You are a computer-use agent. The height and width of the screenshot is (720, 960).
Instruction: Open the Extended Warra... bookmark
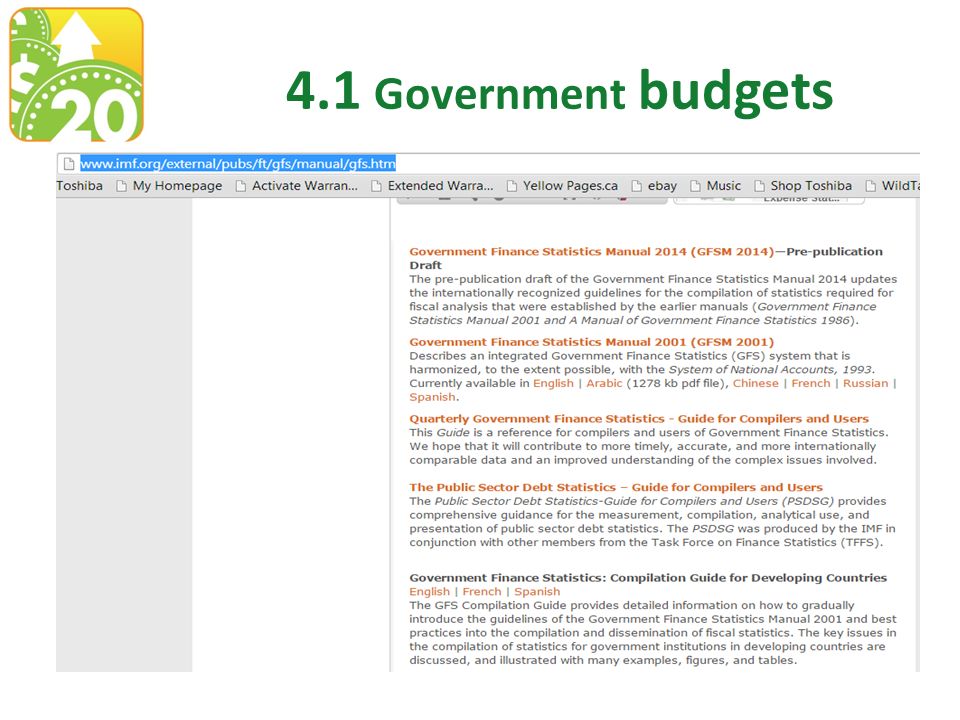(440, 186)
